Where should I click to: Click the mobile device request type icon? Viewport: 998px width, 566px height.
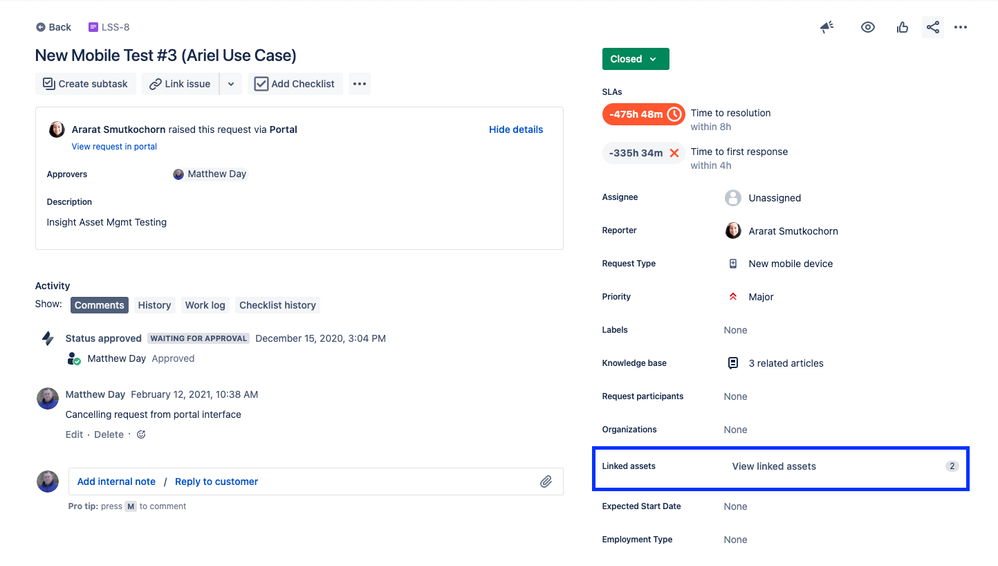[733, 264]
